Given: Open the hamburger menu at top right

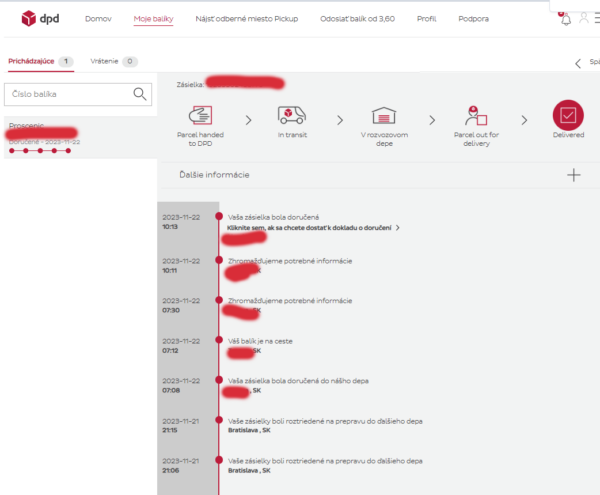Looking at the screenshot, I should pos(597,18).
